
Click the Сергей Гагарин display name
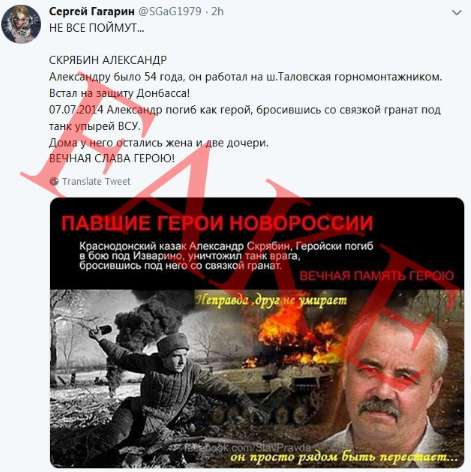point(91,11)
